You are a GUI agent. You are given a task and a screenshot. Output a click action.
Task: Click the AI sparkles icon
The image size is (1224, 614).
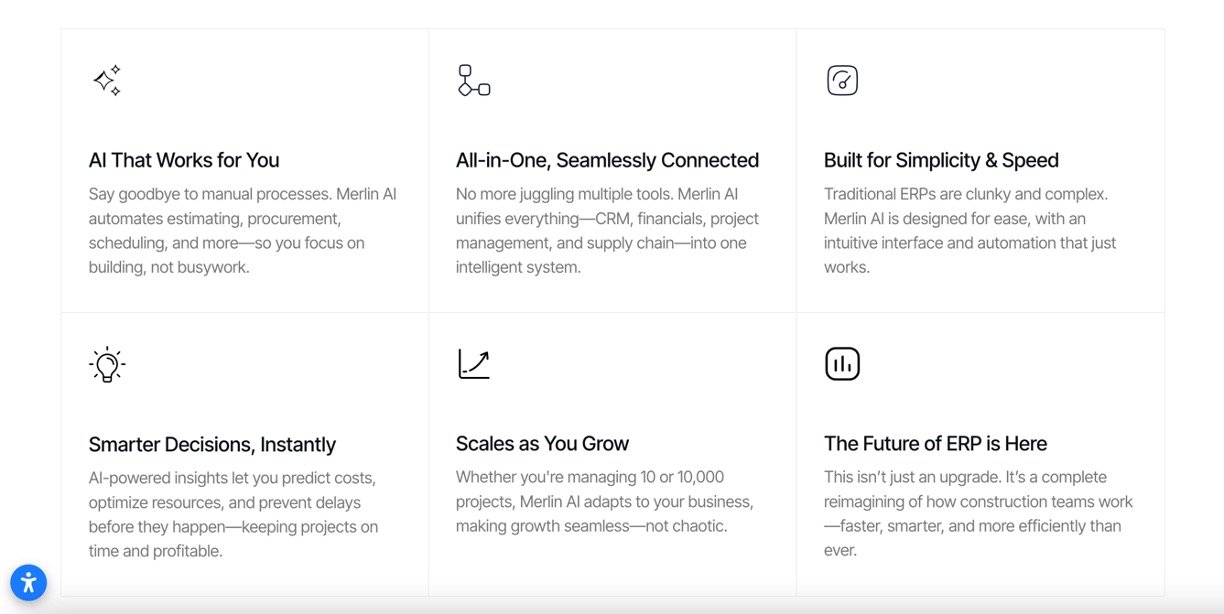pyautogui.click(x=107, y=80)
